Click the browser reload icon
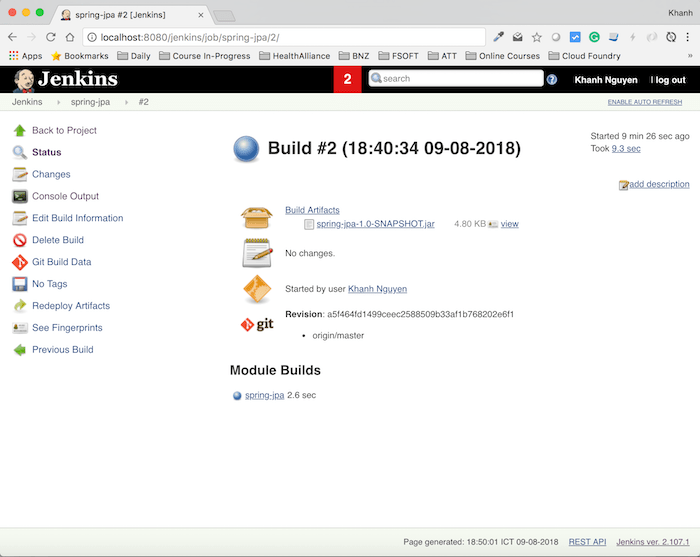Viewport: 700px width, 557px height. [x=50, y=37]
